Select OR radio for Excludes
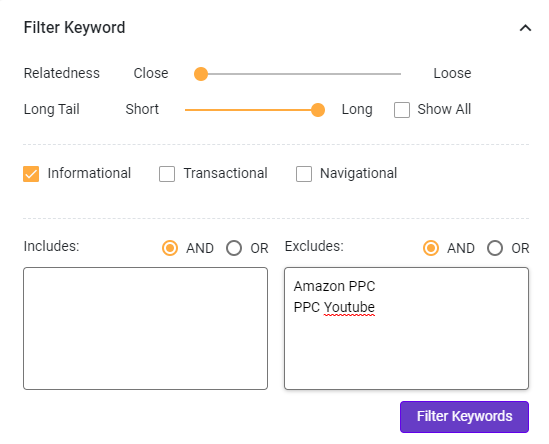The image size is (549, 444). [x=495, y=248]
